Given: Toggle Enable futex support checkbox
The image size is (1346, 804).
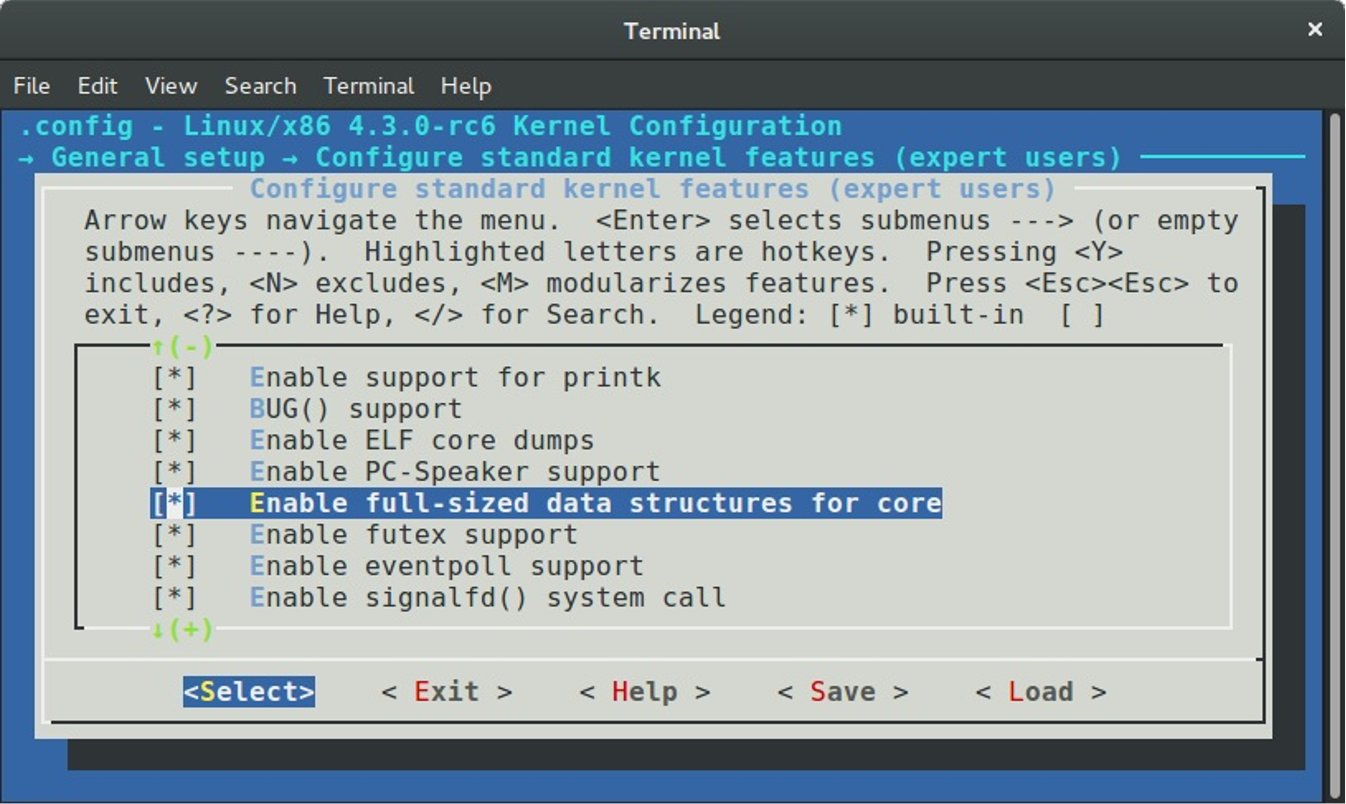Looking at the screenshot, I should [x=175, y=535].
